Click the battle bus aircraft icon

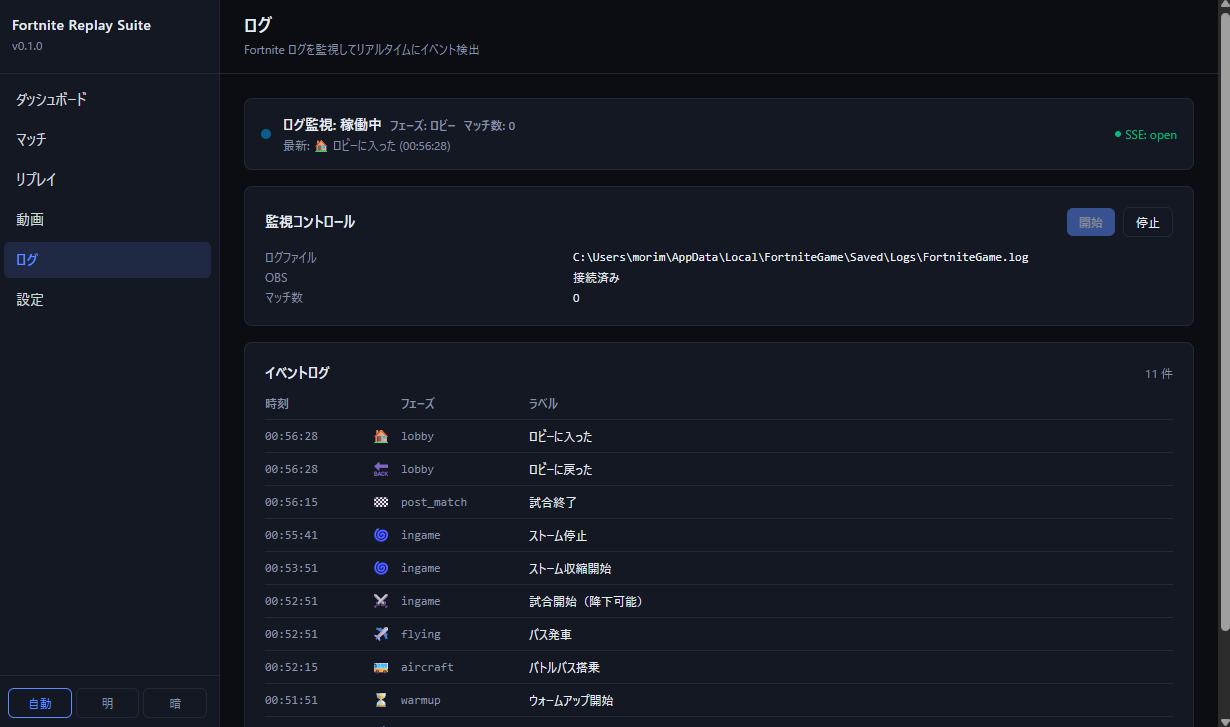[x=380, y=666]
